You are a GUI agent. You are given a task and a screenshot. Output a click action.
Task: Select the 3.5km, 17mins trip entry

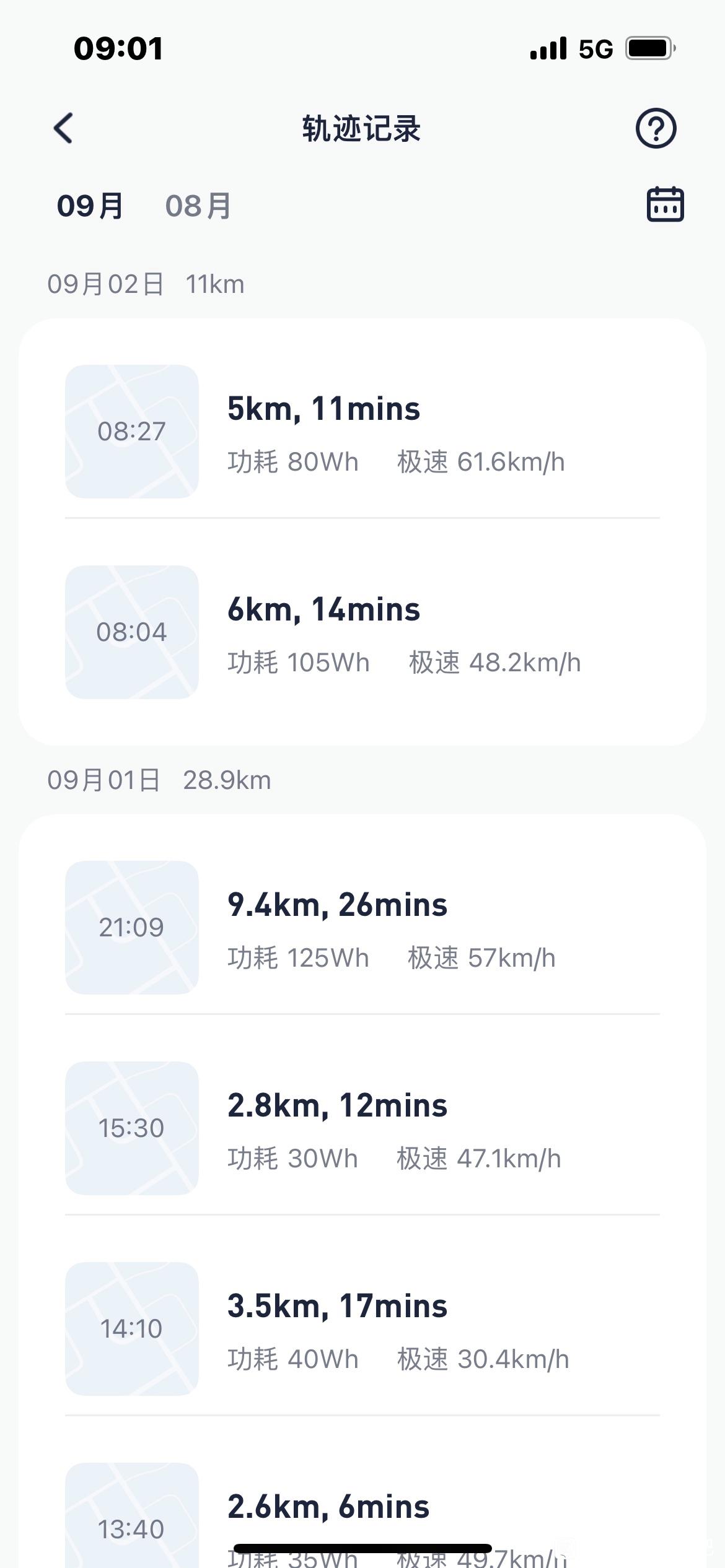[362, 1329]
